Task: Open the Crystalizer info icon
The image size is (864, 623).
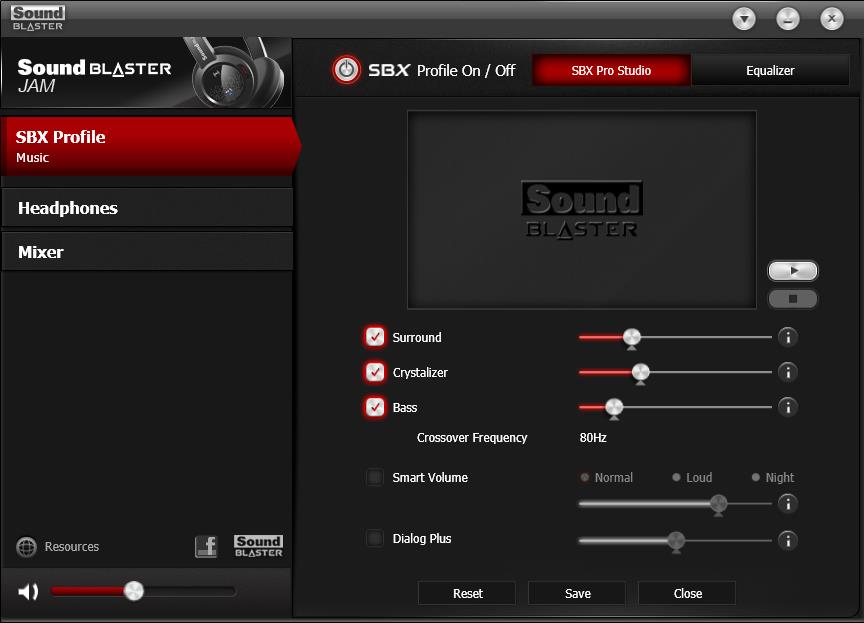Action: pos(787,372)
